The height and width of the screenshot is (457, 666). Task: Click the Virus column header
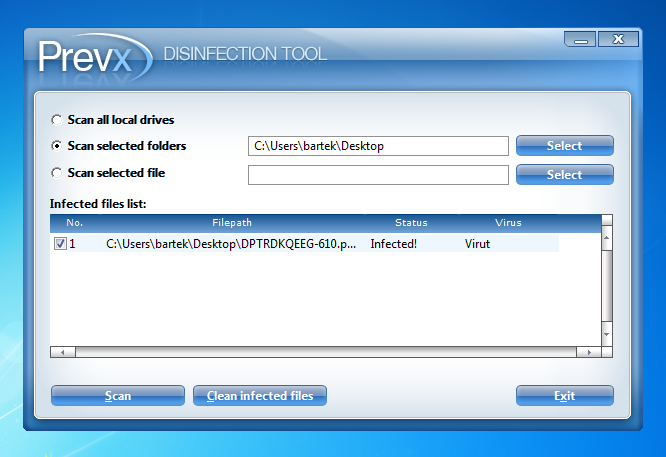pos(508,222)
